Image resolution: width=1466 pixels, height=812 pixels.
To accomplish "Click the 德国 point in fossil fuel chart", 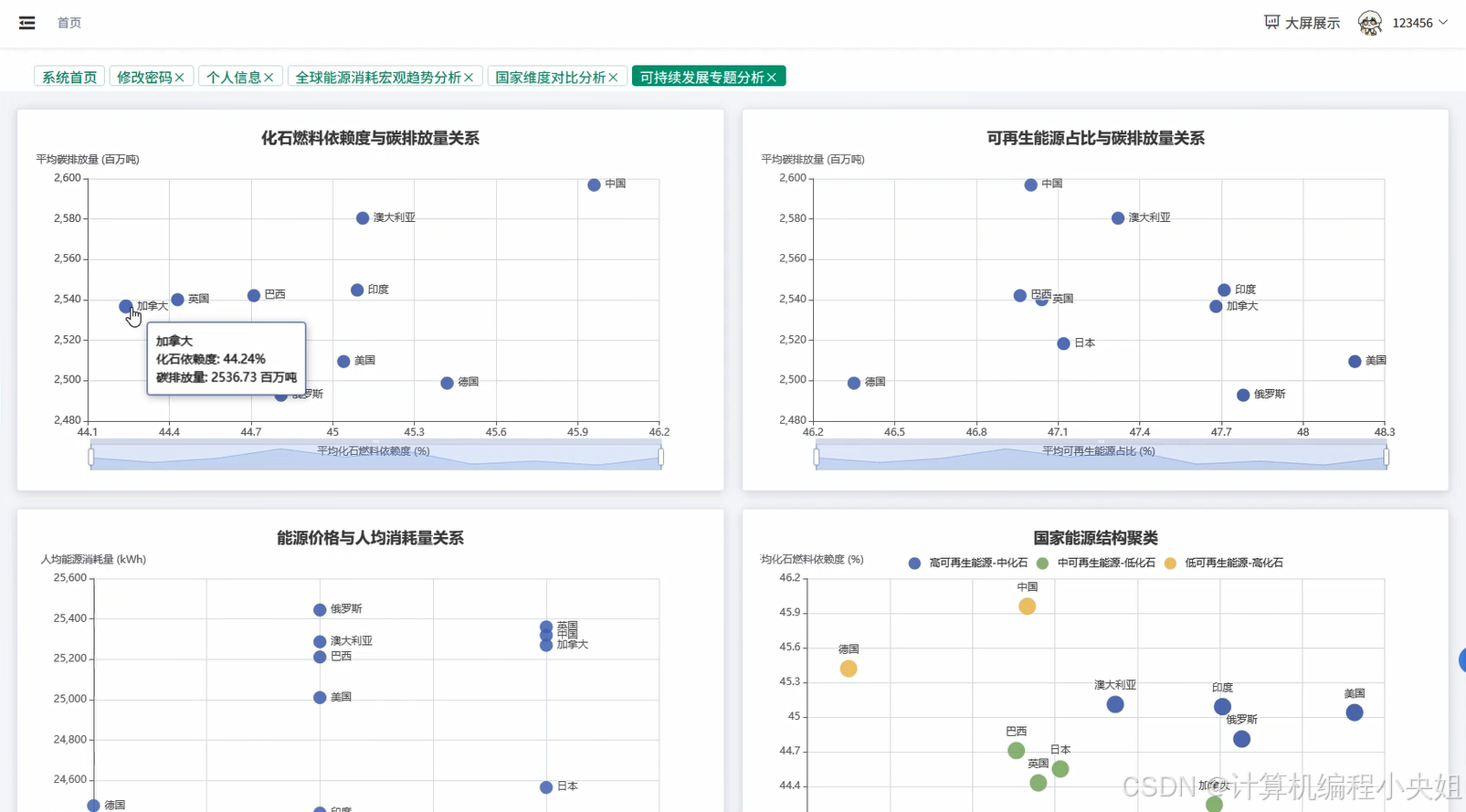I will (x=447, y=384).
